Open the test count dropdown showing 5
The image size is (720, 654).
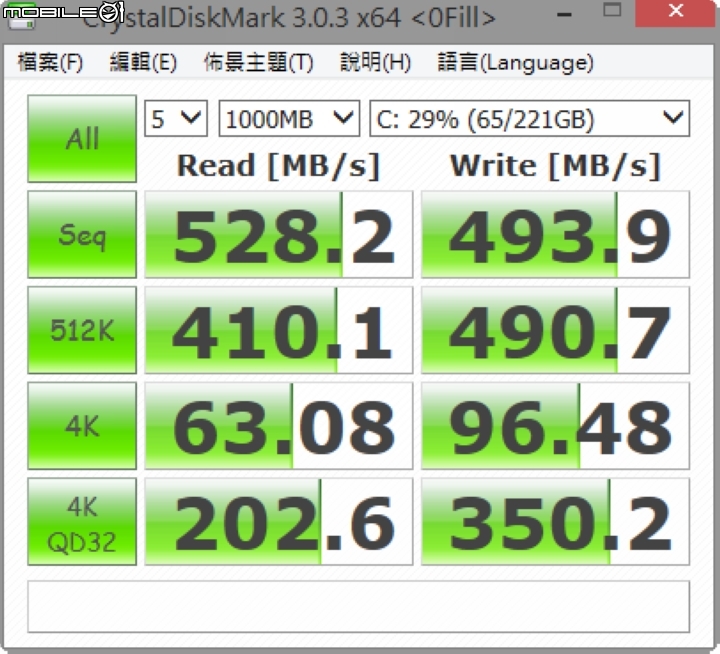point(176,118)
